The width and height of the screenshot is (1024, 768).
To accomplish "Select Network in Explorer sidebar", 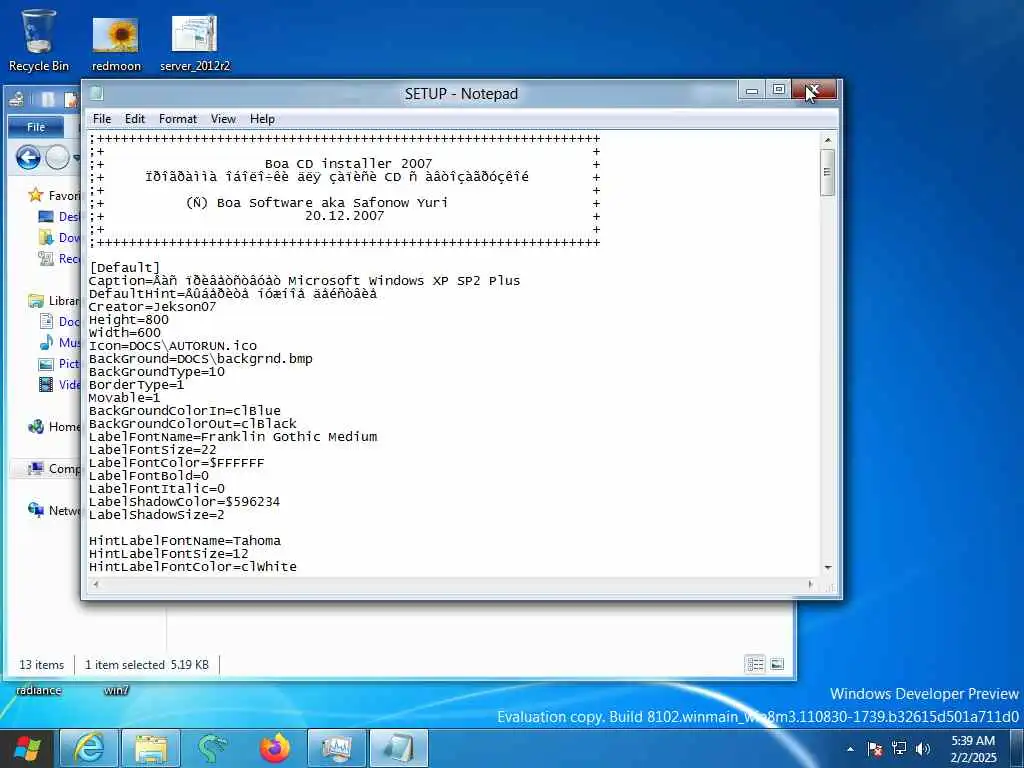I will click(54, 510).
